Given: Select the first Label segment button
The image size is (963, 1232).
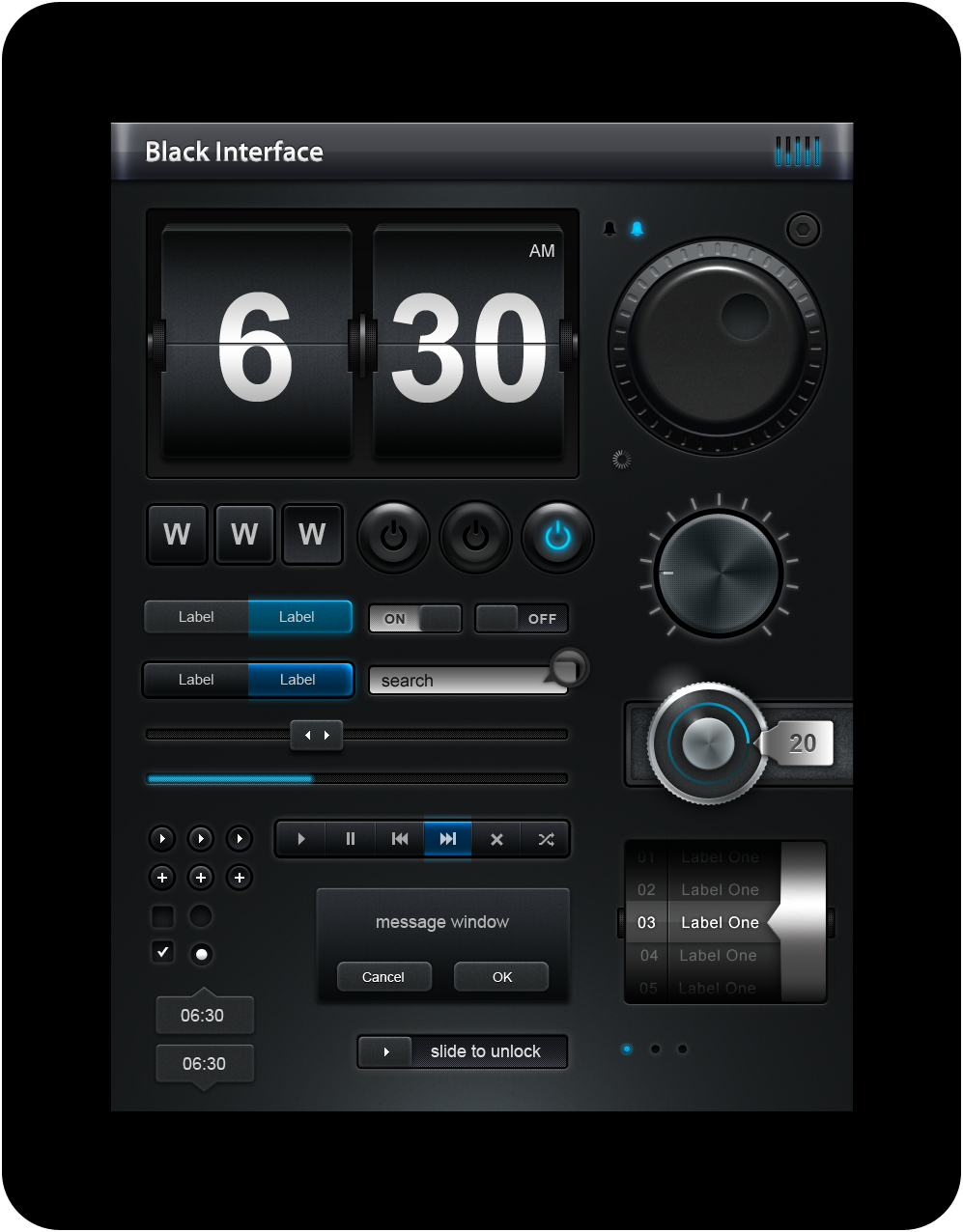Looking at the screenshot, I should click(x=196, y=616).
